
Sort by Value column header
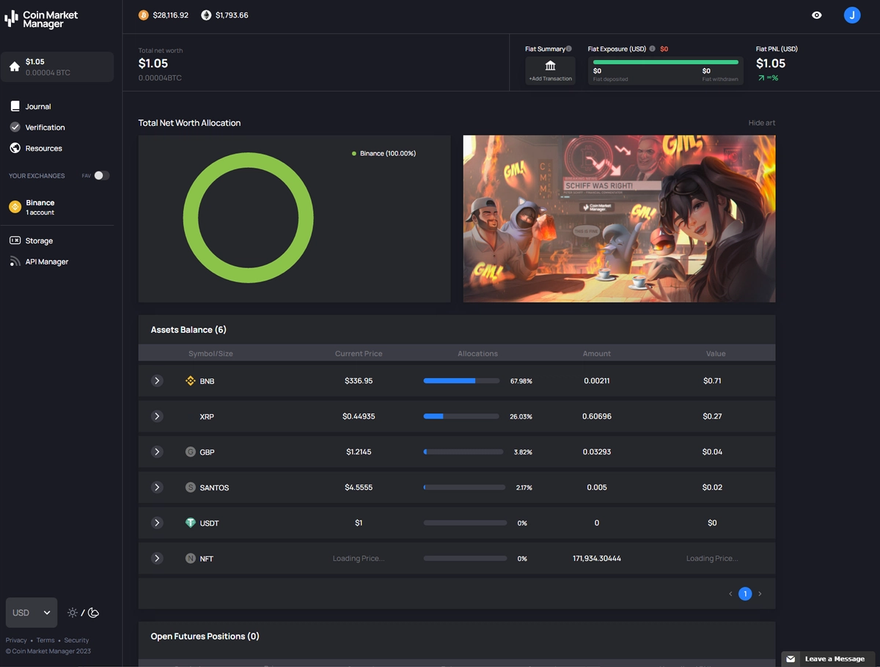(x=716, y=354)
